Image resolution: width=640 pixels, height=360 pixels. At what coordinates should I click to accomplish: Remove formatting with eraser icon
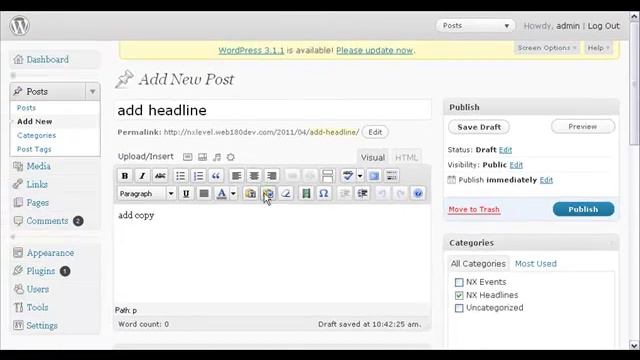(x=286, y=193)
